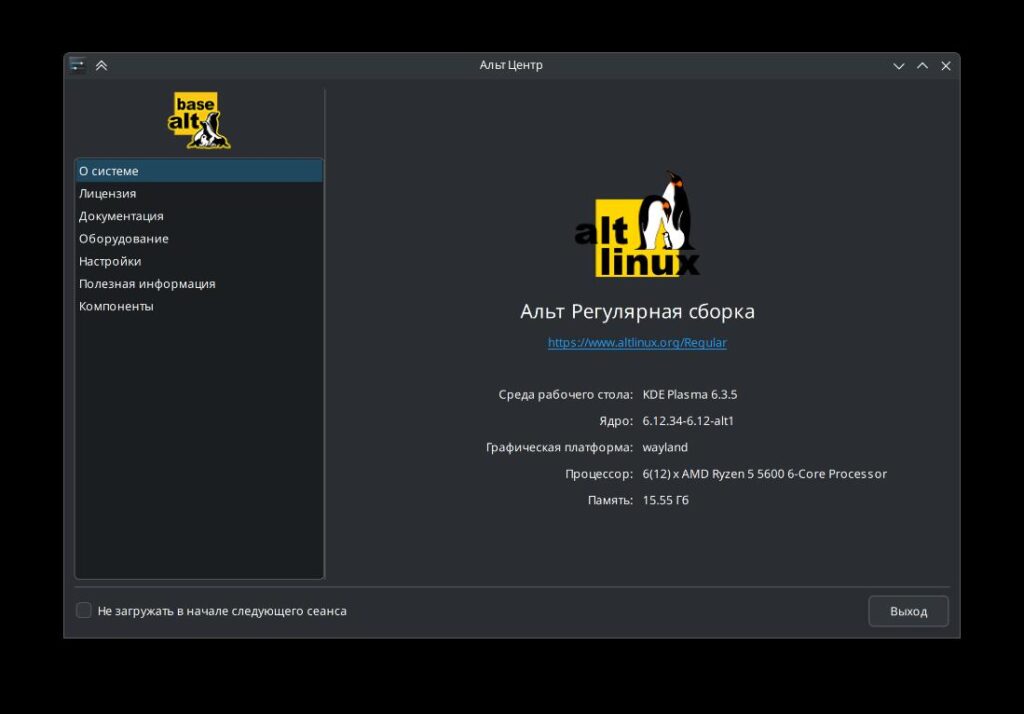The width and height of the screenshot is (1024, 714).
Task: Open the 'Полезная информация' section
Action: coord(199,284)
